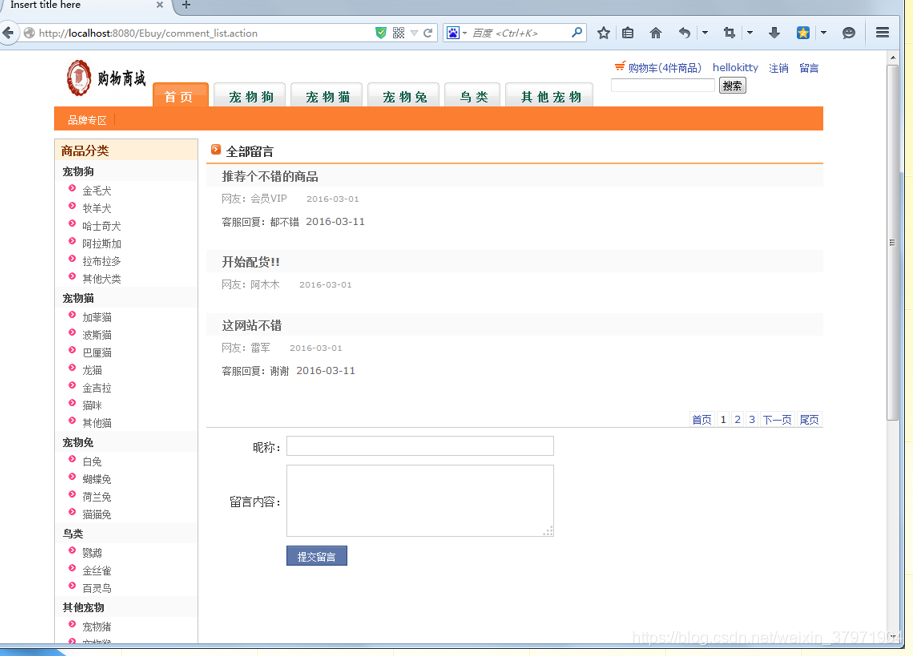This screenshot has height=656, width=913.
Task: Open the bookmarks list icon
Action: click(628, 33)
